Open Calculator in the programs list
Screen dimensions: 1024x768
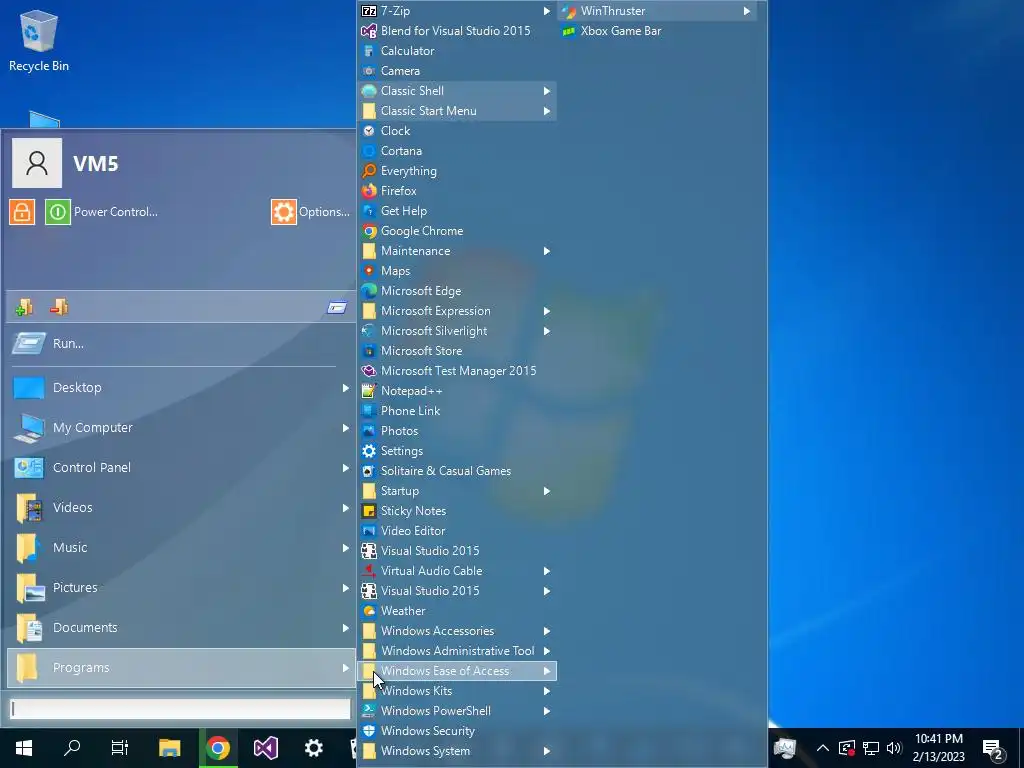(x=456, y=50)
